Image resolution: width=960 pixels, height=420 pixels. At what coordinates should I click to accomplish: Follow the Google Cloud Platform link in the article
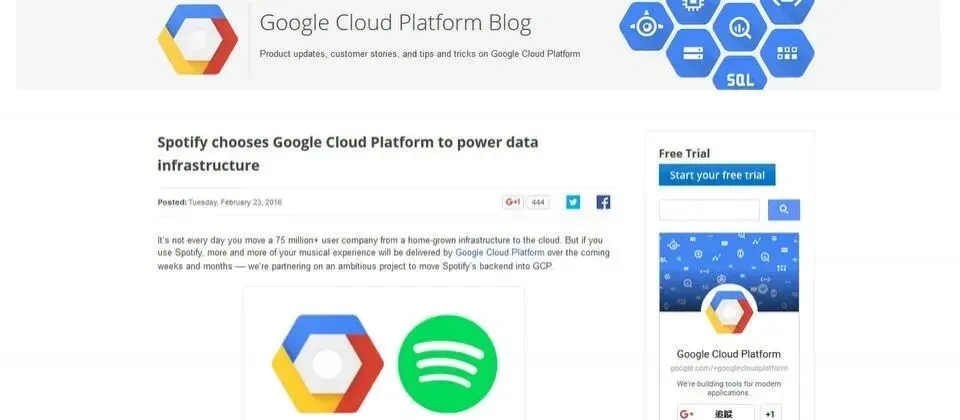click(x=500, y=252)
